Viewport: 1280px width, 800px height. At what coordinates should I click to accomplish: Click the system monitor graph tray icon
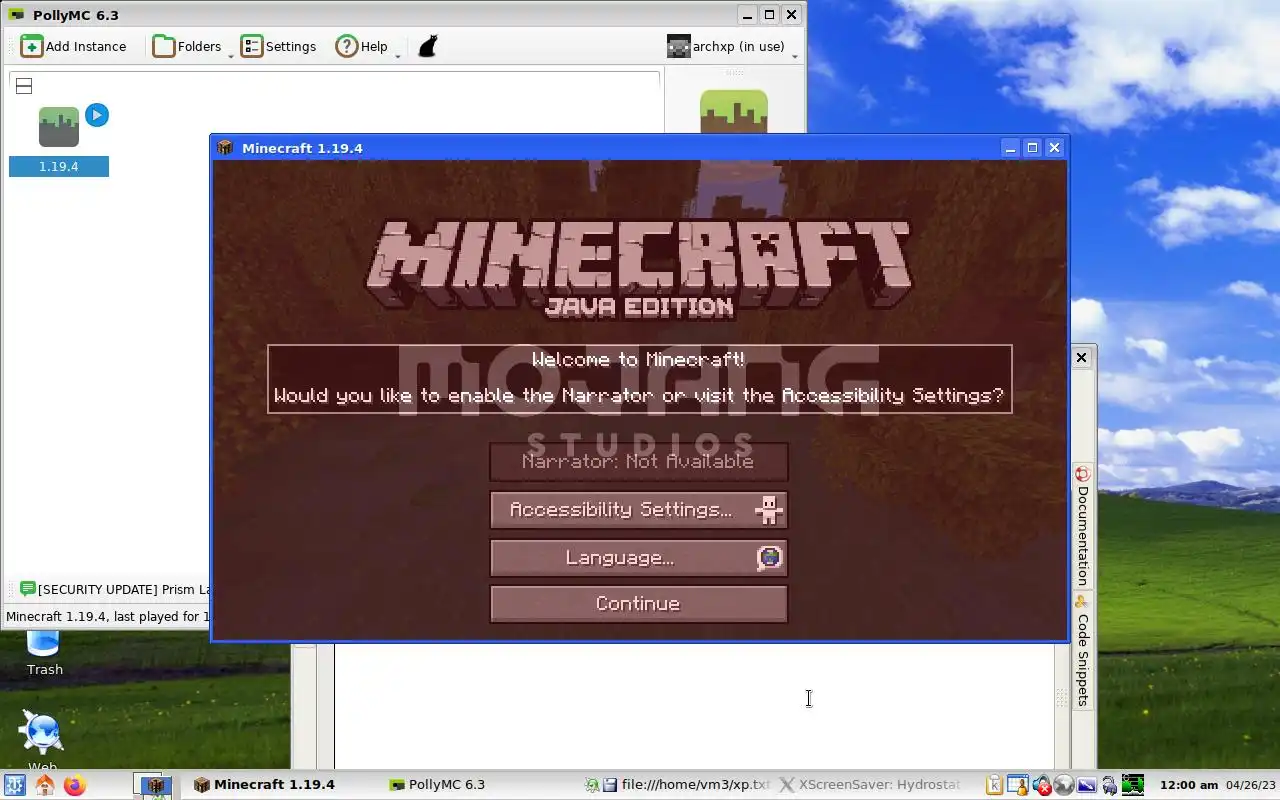1132,785
